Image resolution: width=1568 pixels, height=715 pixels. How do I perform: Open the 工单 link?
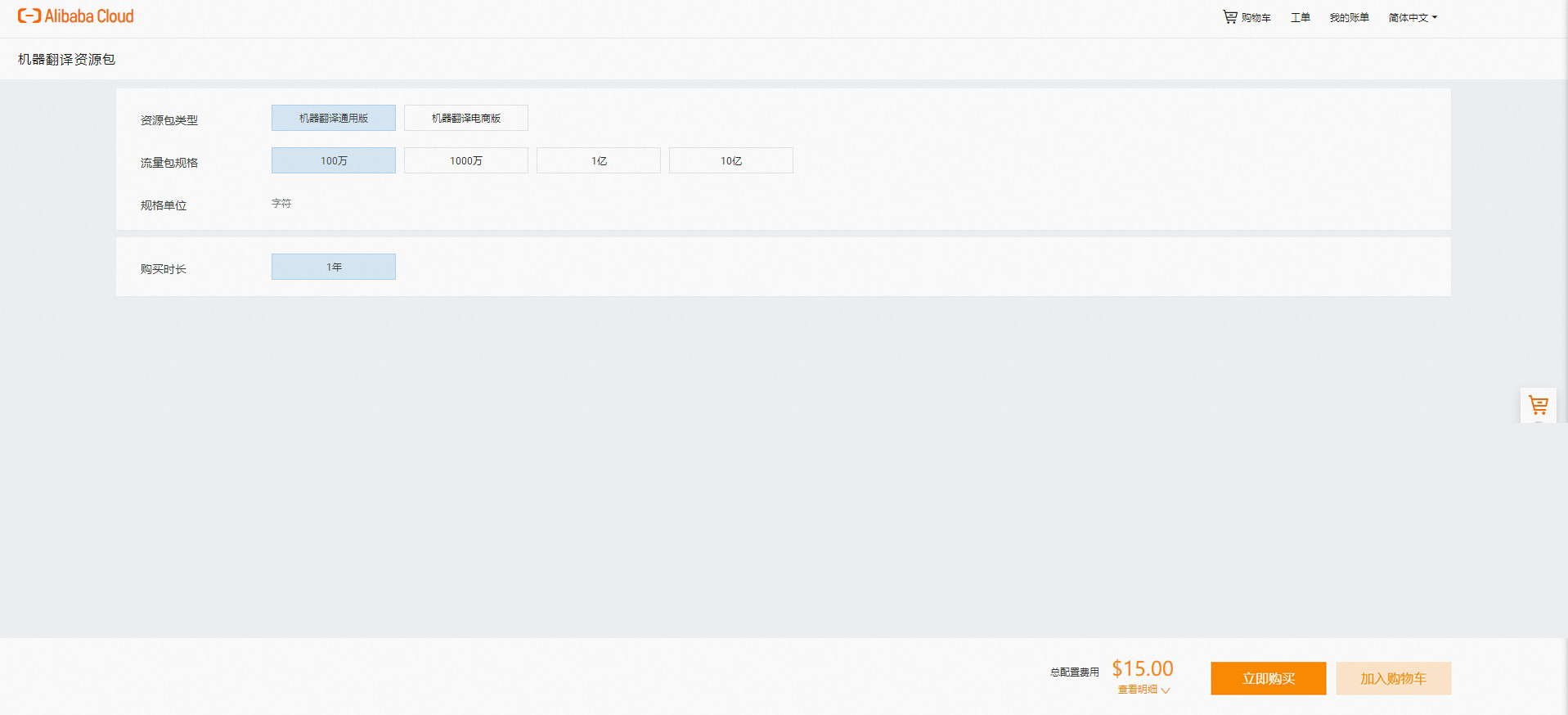[1300, 17]
